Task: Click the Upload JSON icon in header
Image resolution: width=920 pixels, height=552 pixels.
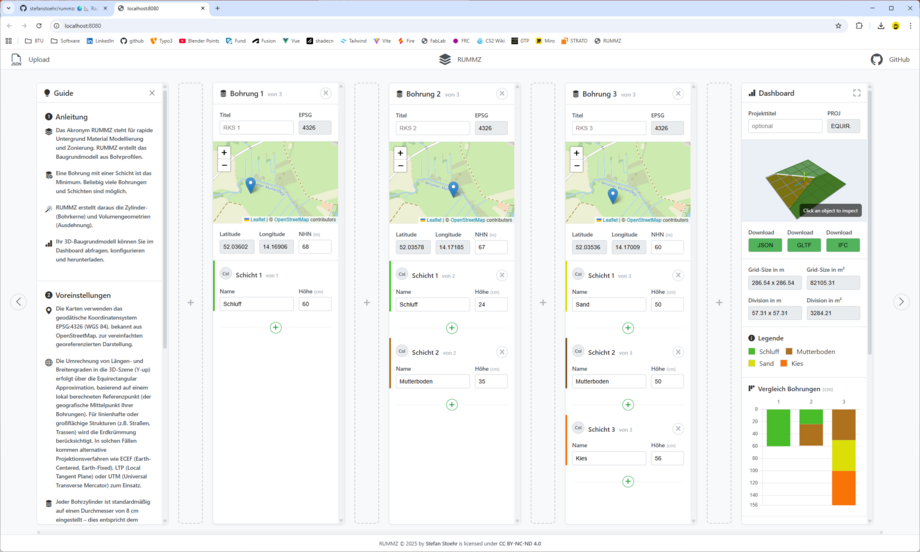Action: click(x=16, y=59)
